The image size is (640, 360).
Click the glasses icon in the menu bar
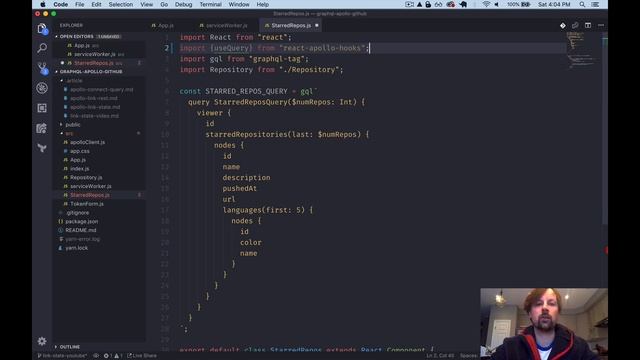[438, 4]
